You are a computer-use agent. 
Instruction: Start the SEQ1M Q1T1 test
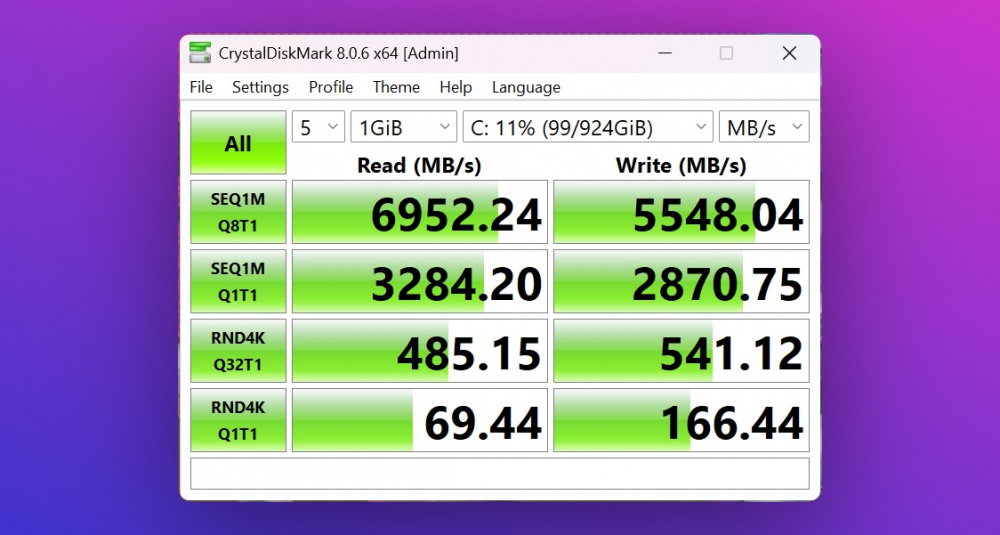coord(238,281)
